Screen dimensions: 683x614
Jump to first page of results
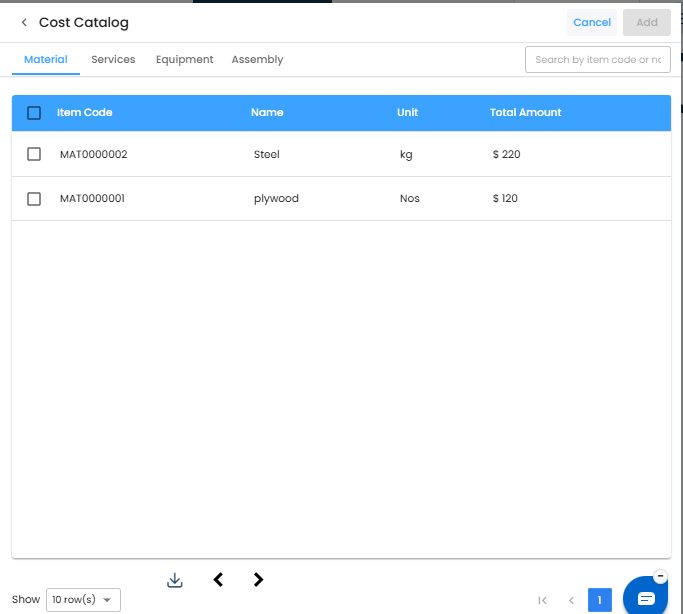tap(542, 601)
